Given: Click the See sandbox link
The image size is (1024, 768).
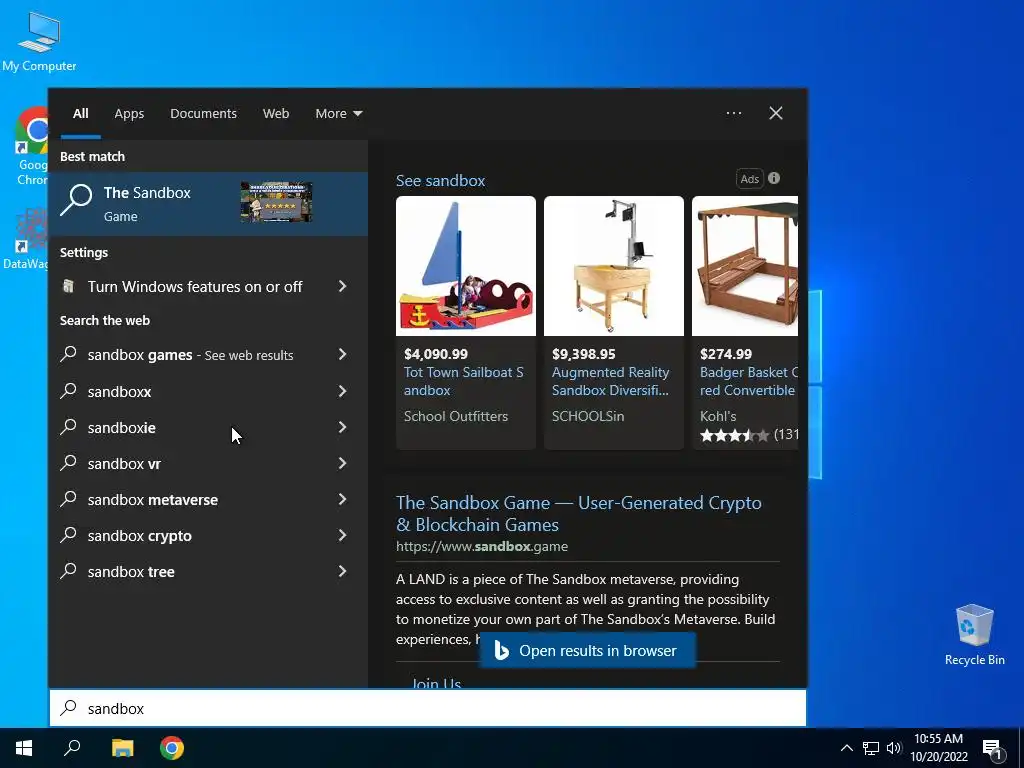Looking at the screenshot, I should pos(440,181).
